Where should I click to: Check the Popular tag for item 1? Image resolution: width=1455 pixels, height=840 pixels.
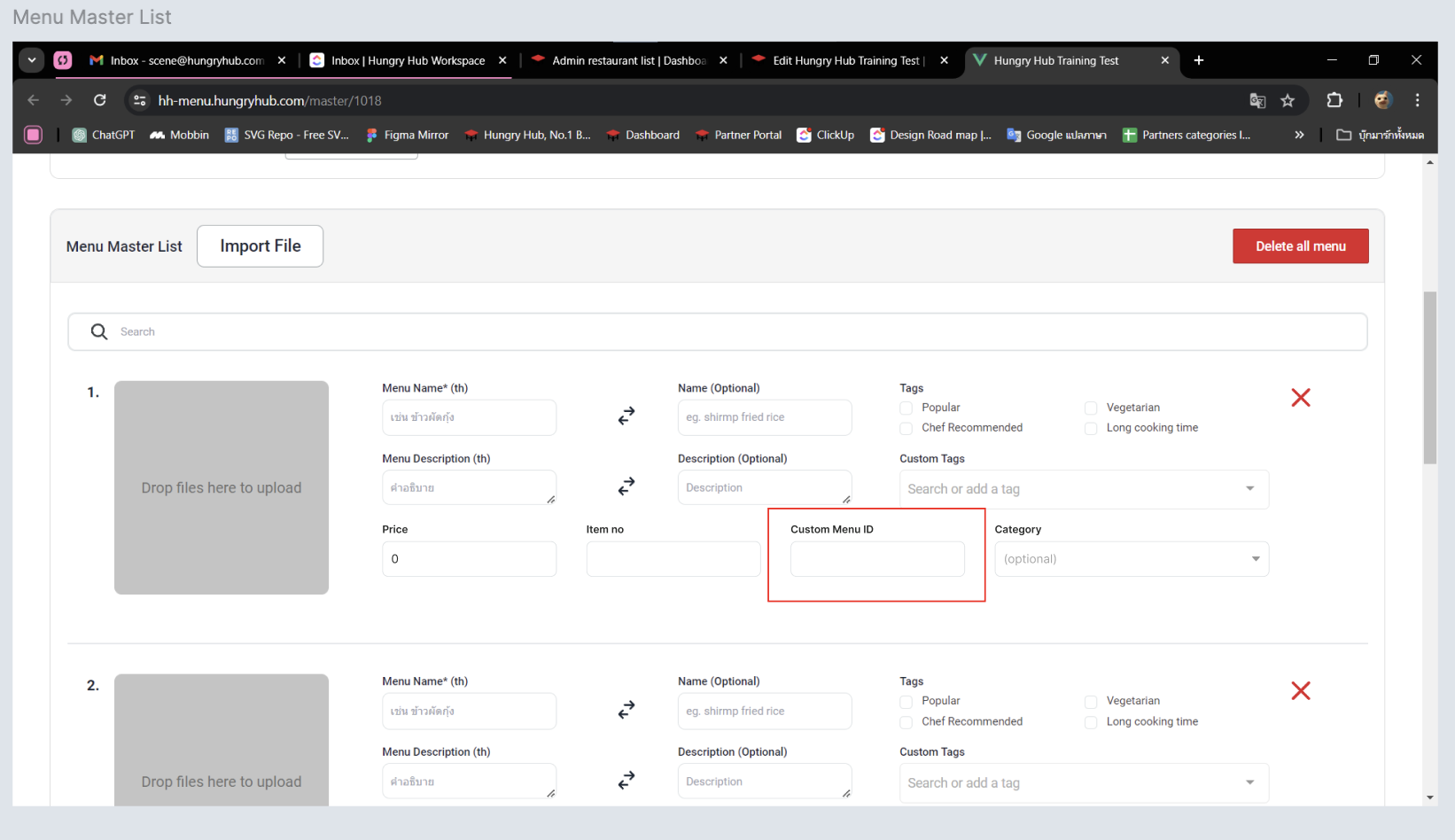tap(906, 408)
